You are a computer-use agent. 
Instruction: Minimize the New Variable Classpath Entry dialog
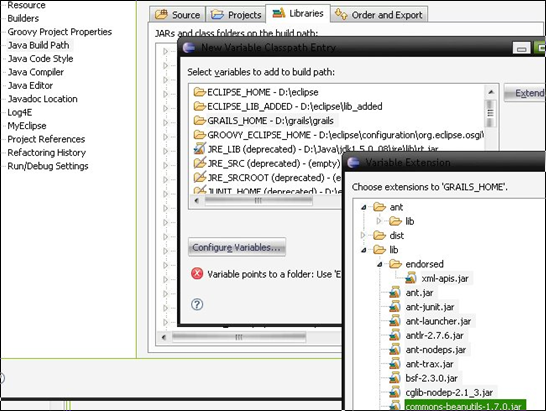pos(521,48)
